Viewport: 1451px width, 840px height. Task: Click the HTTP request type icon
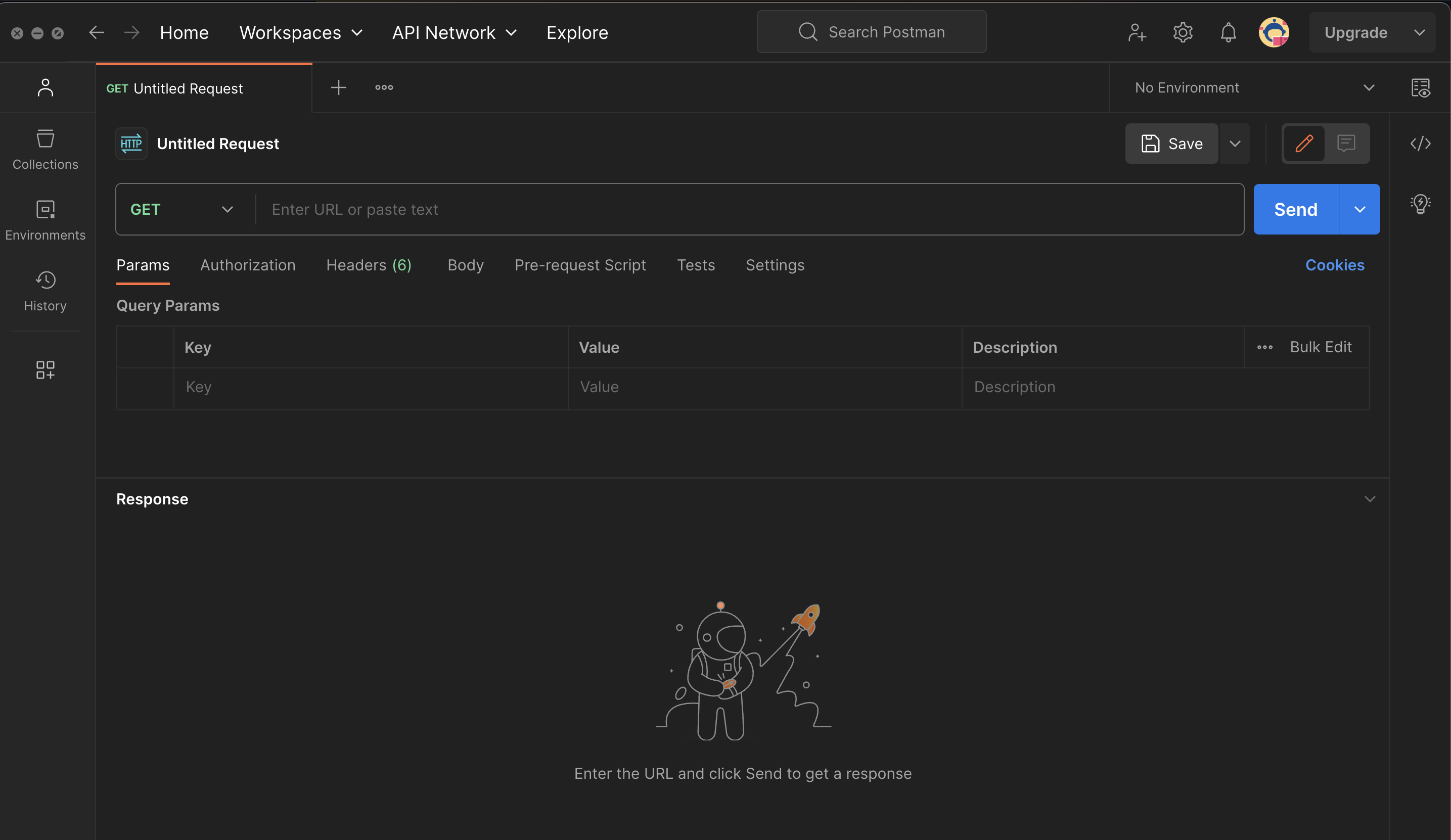pyautogui.click(x=131, y=144)
